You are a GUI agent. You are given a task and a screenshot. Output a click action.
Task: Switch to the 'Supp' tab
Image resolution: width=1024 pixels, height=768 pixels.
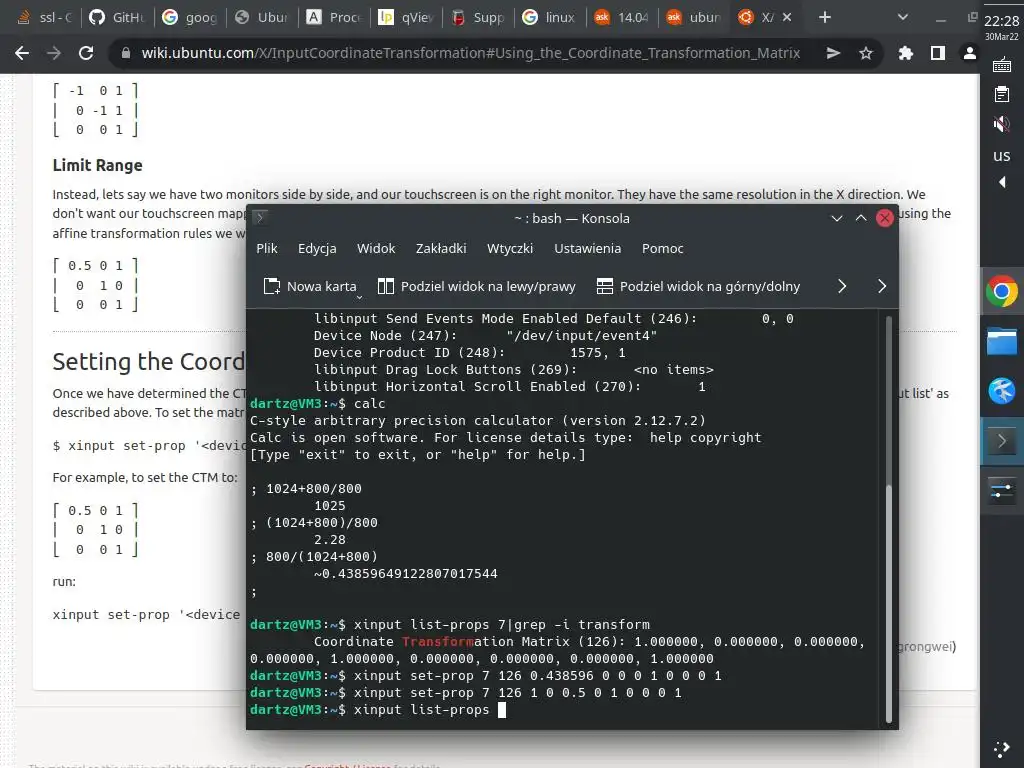point(478,18)
